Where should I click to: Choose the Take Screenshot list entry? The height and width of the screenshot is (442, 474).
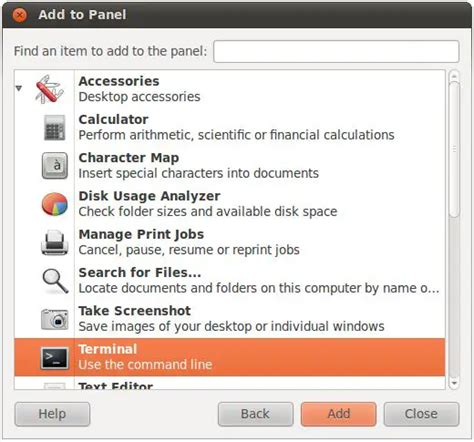[x=230, y=319]
